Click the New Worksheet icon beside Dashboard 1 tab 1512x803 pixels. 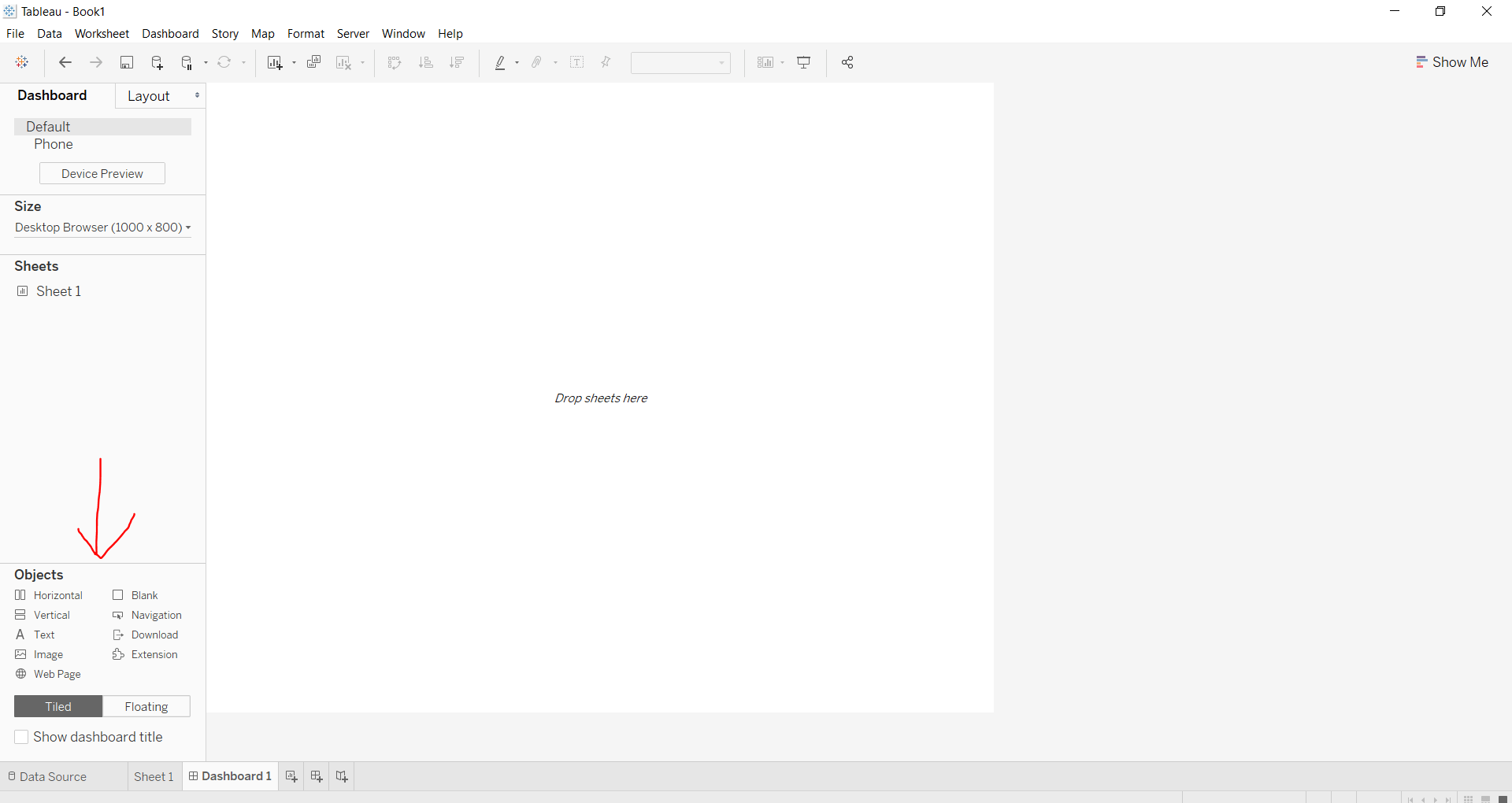[291, 776]
